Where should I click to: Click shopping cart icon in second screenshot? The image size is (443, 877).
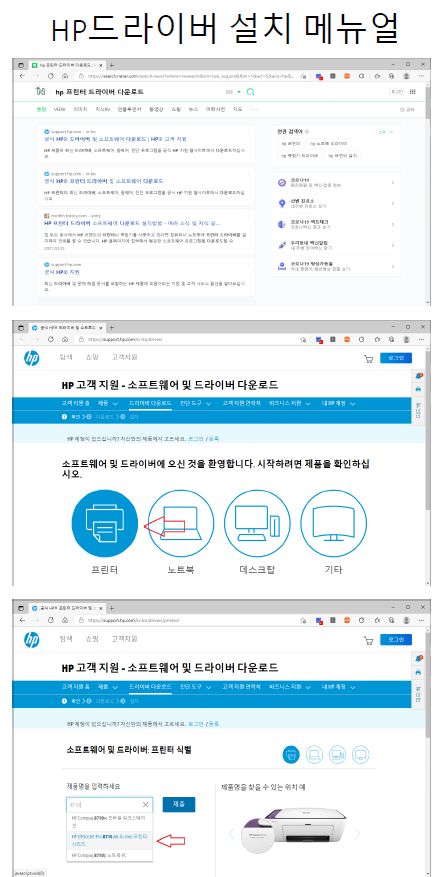[x=369, y=359]
